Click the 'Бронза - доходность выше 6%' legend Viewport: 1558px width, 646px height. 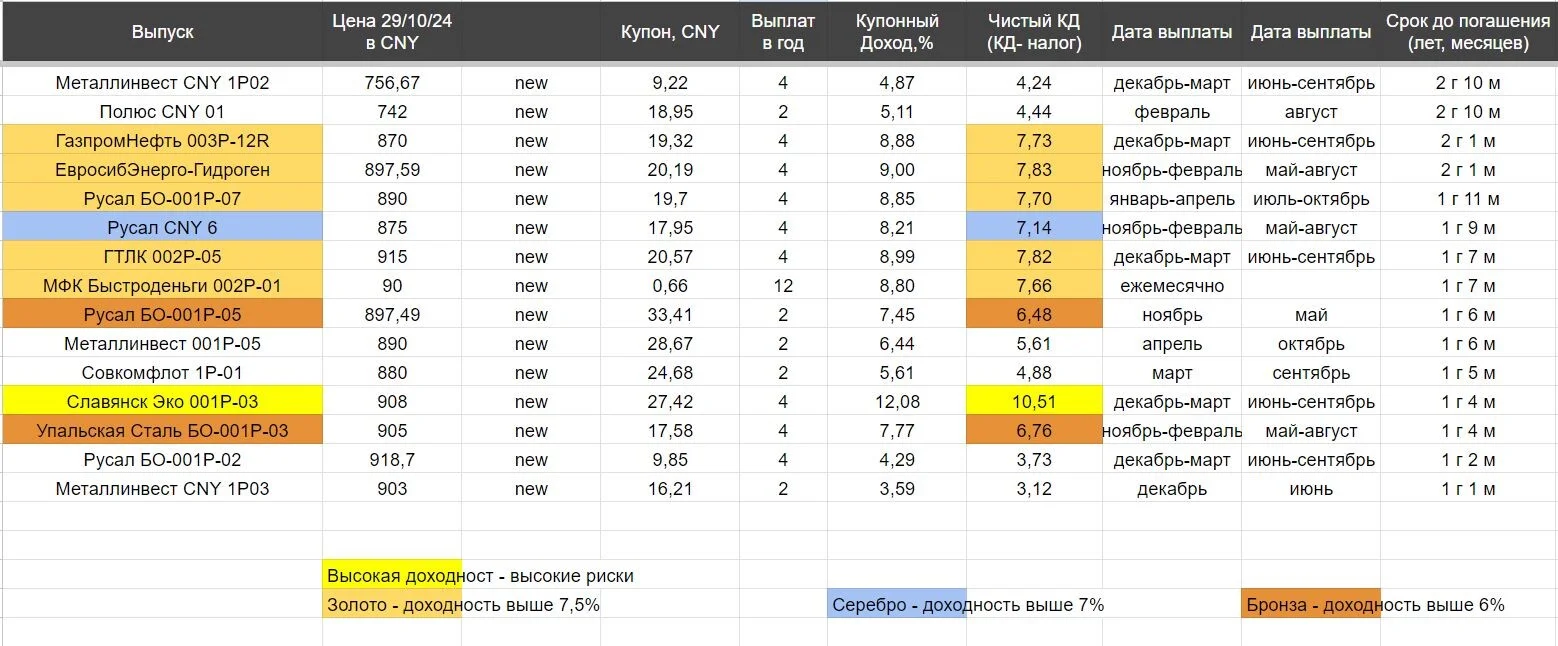[x=1375, y=605]
